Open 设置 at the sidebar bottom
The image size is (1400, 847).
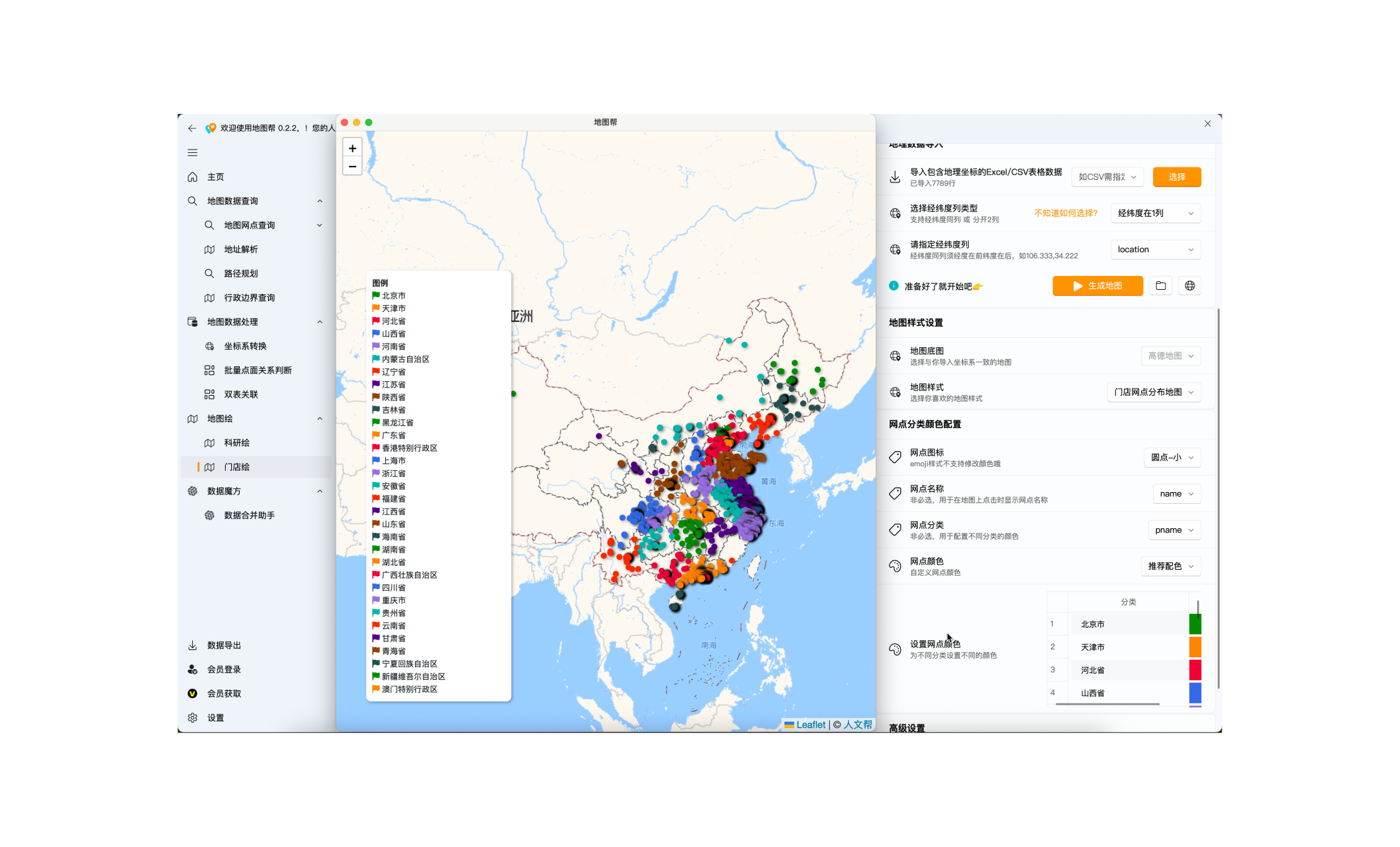(x=215, y=718)
